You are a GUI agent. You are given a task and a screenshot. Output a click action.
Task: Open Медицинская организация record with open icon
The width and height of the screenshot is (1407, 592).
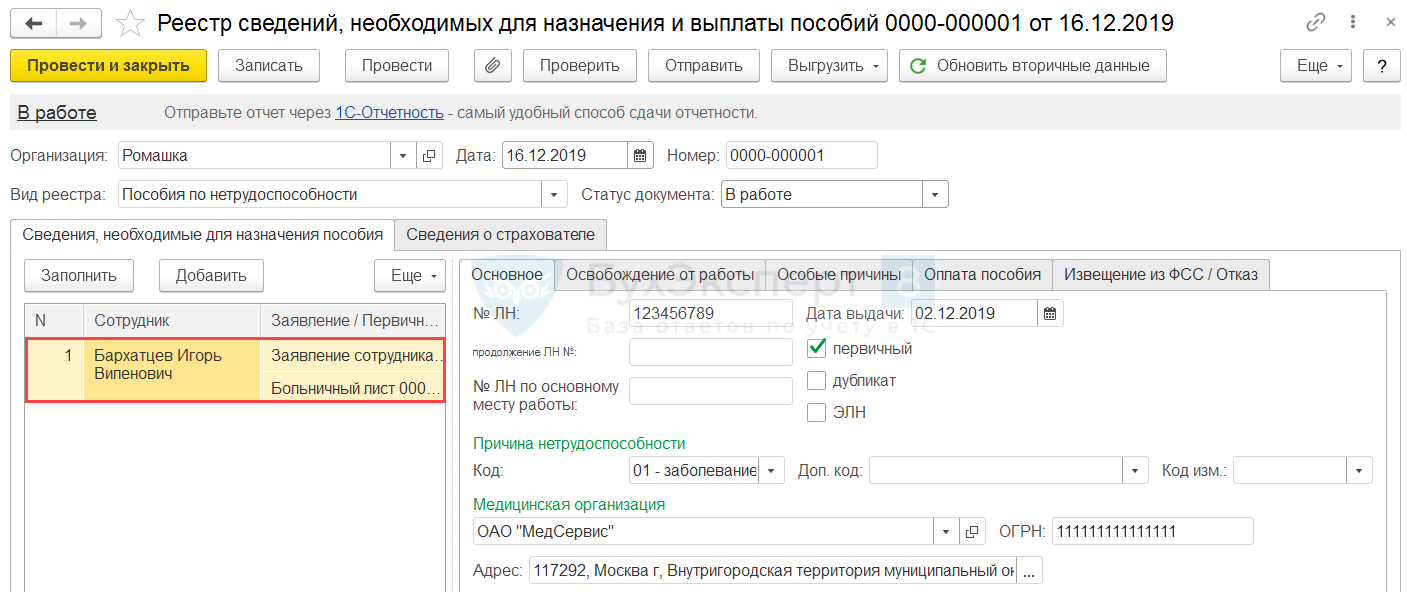(x=970, y=532)
